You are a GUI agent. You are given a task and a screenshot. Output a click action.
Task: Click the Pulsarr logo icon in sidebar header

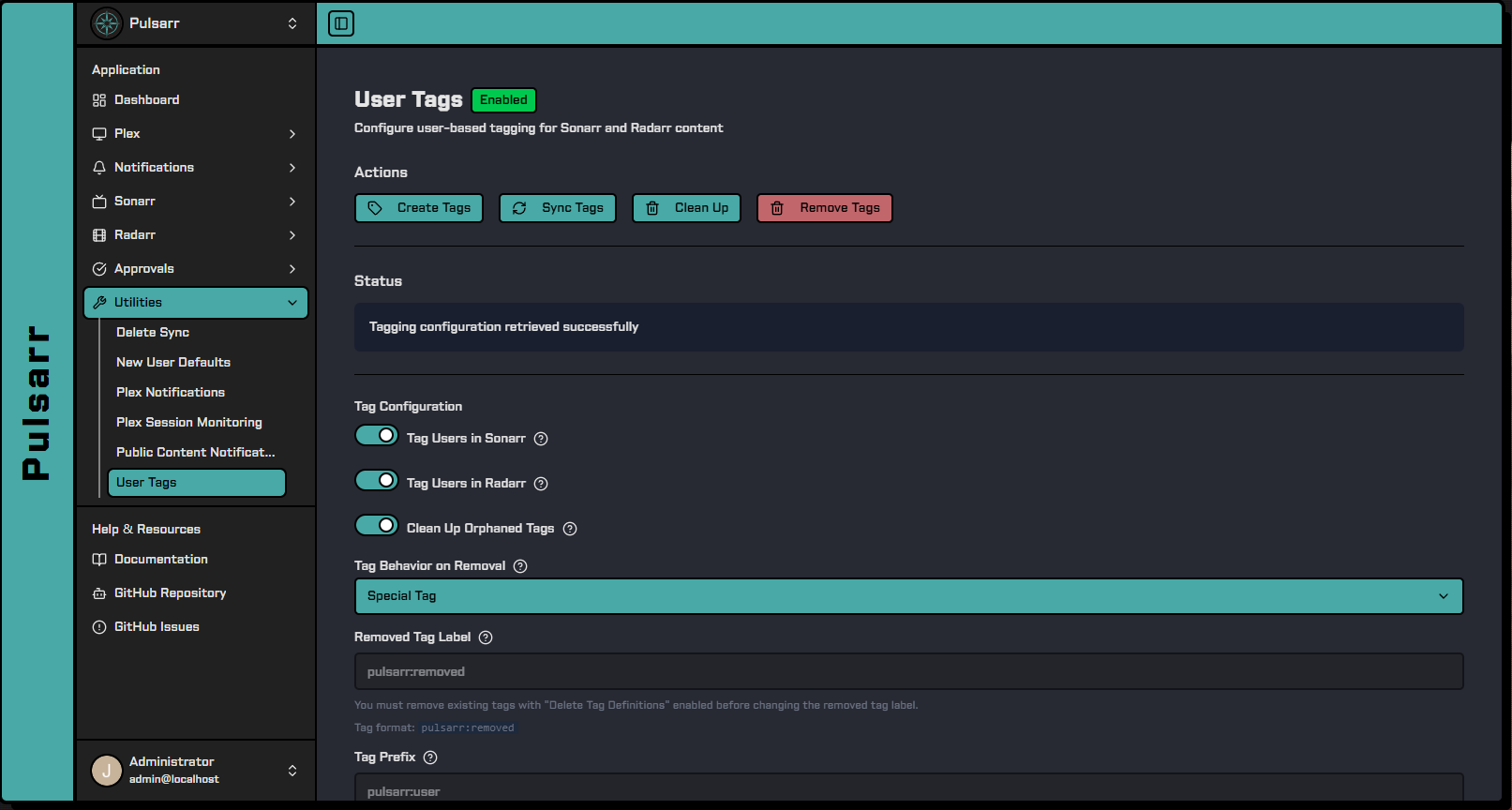coord(107,23)
